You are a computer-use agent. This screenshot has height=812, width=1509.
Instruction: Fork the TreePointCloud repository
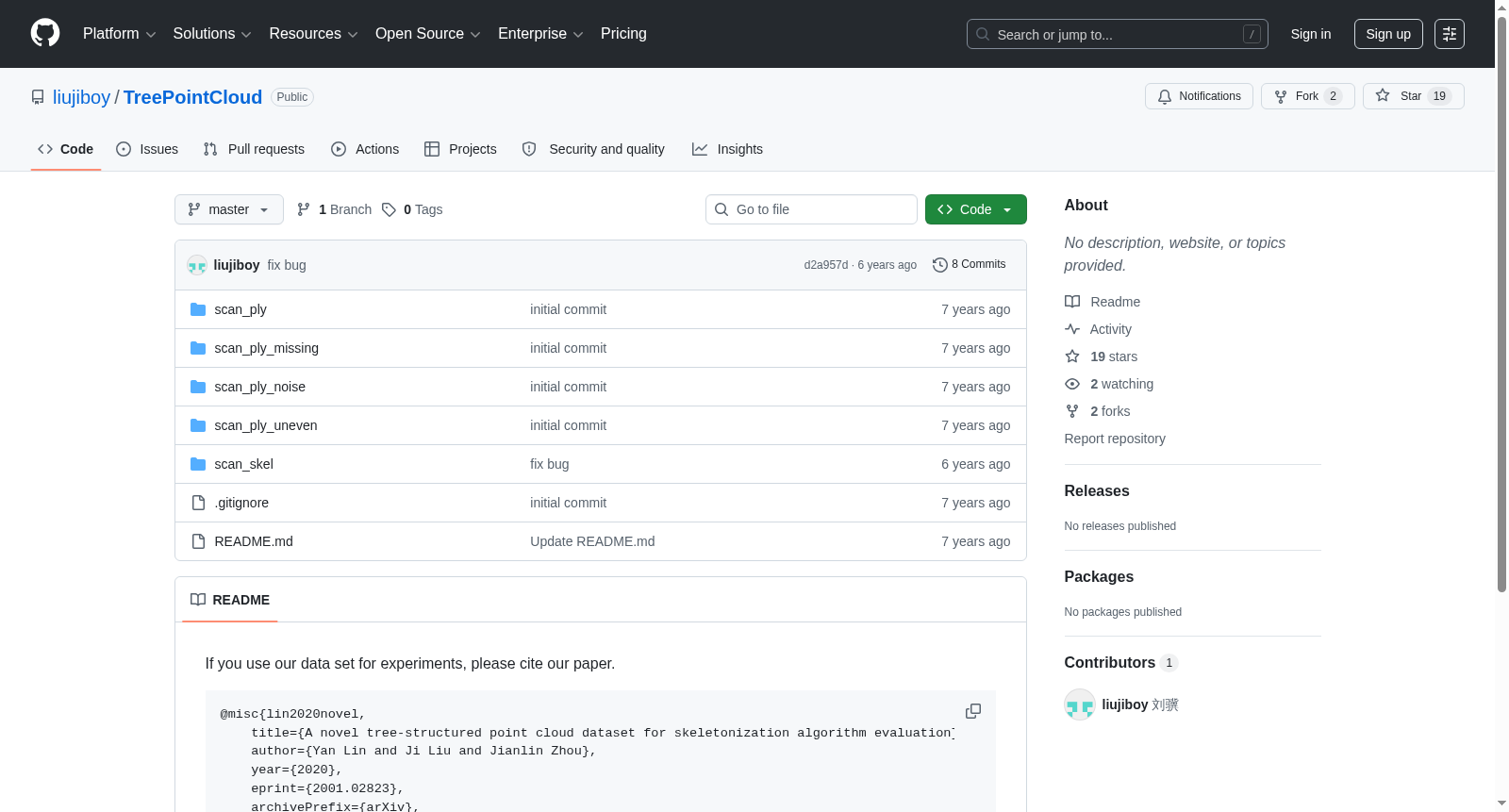tap(1308, 96)
